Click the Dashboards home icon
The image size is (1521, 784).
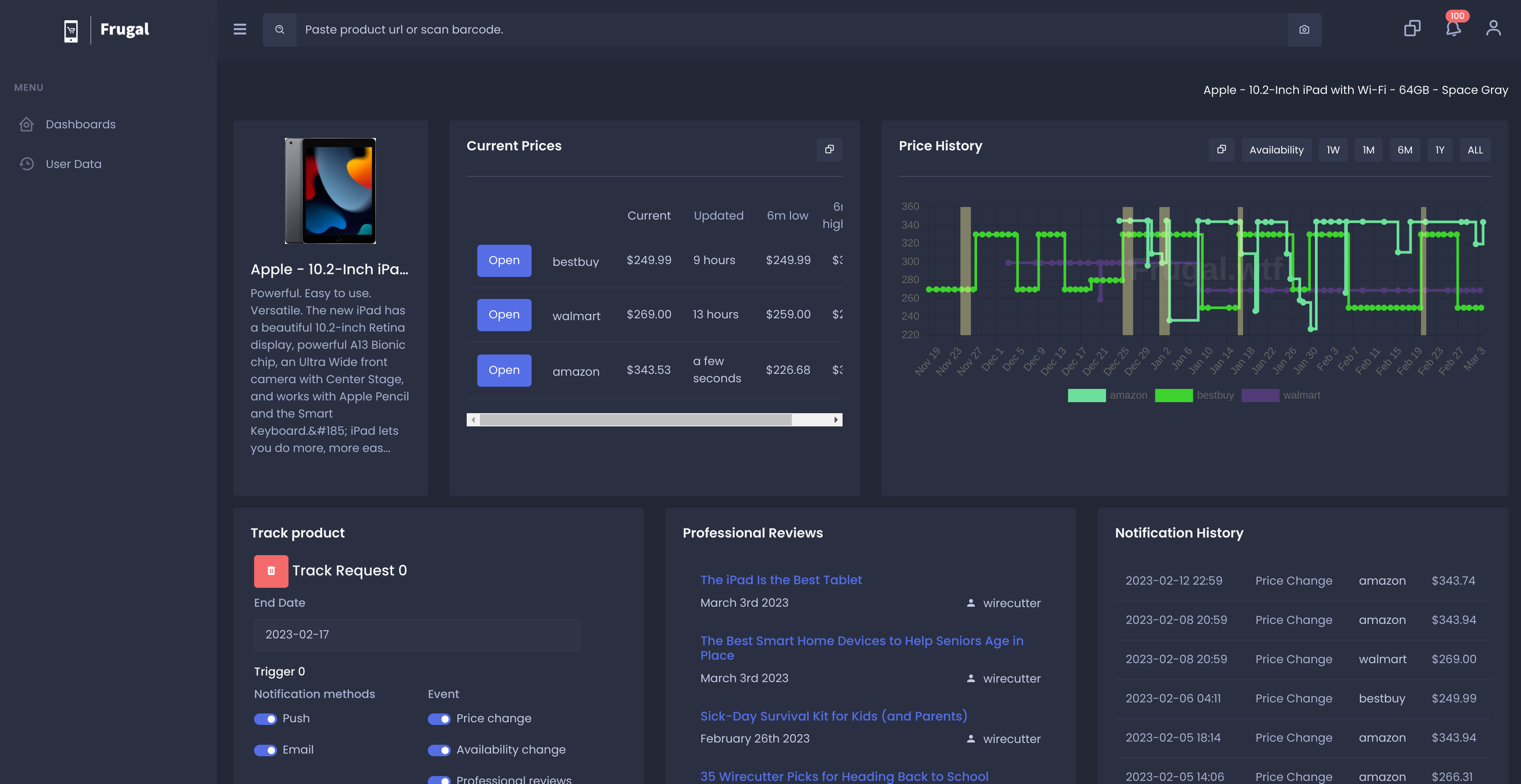(x=26, y=124)
